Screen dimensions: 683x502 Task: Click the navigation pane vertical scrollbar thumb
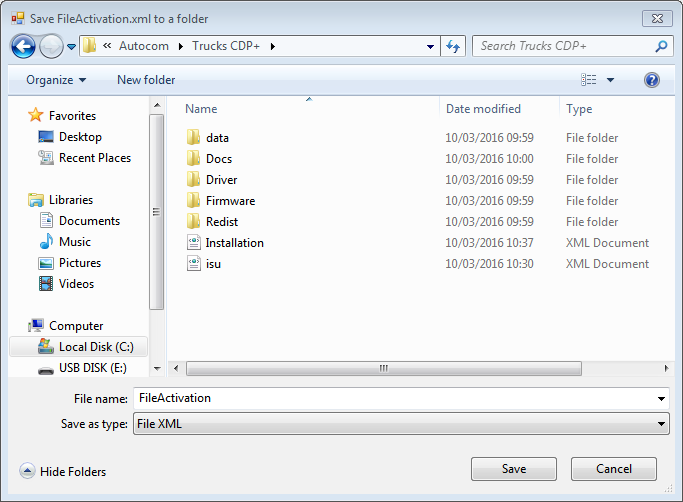[156, 212]
